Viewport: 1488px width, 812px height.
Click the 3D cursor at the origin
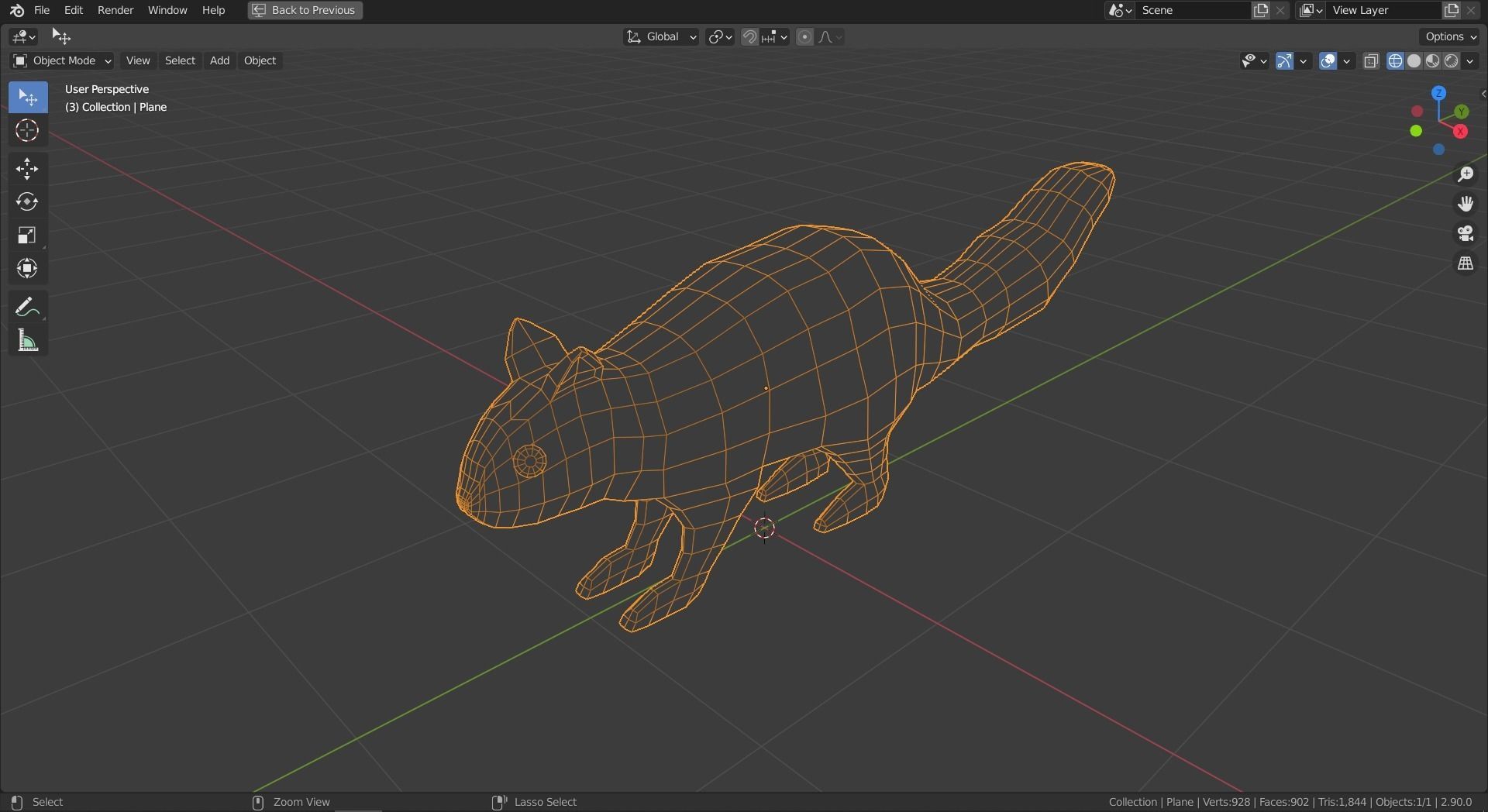[764, 528]
